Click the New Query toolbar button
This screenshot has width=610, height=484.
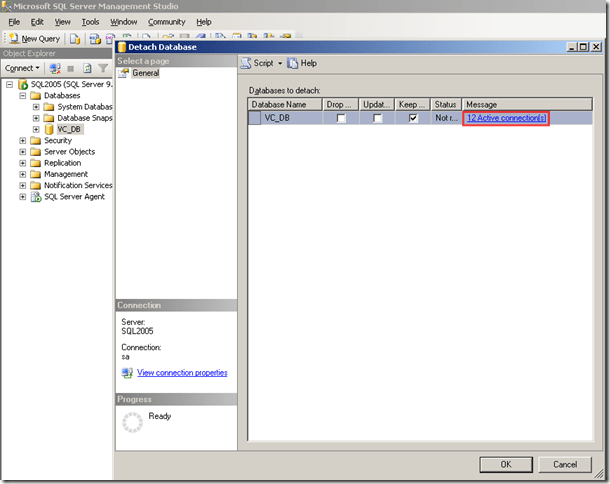coord(34,38)
